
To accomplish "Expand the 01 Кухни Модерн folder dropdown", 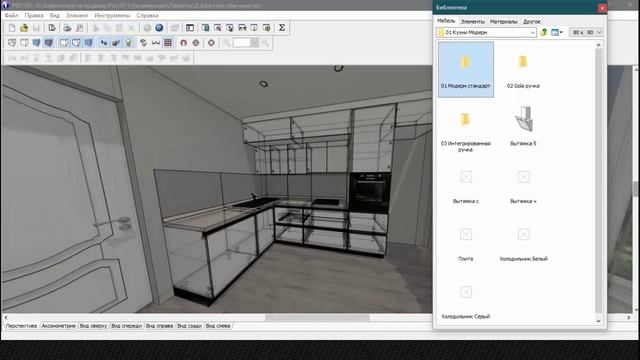I will [533, 32].
